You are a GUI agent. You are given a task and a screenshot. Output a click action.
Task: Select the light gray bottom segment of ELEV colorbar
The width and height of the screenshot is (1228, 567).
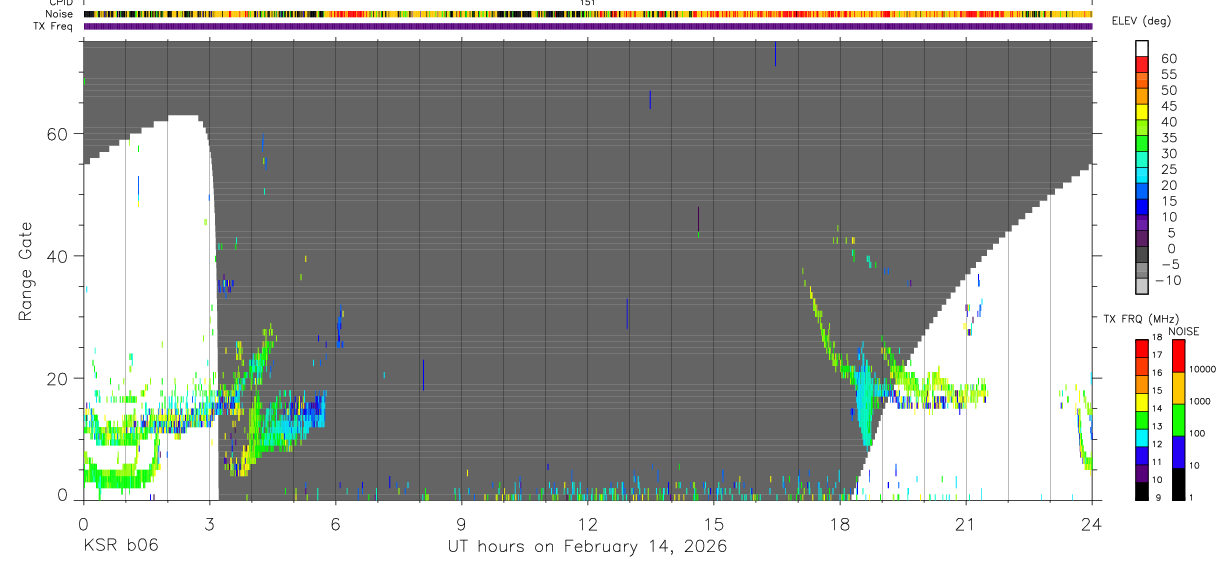[x=1142, y=287]
